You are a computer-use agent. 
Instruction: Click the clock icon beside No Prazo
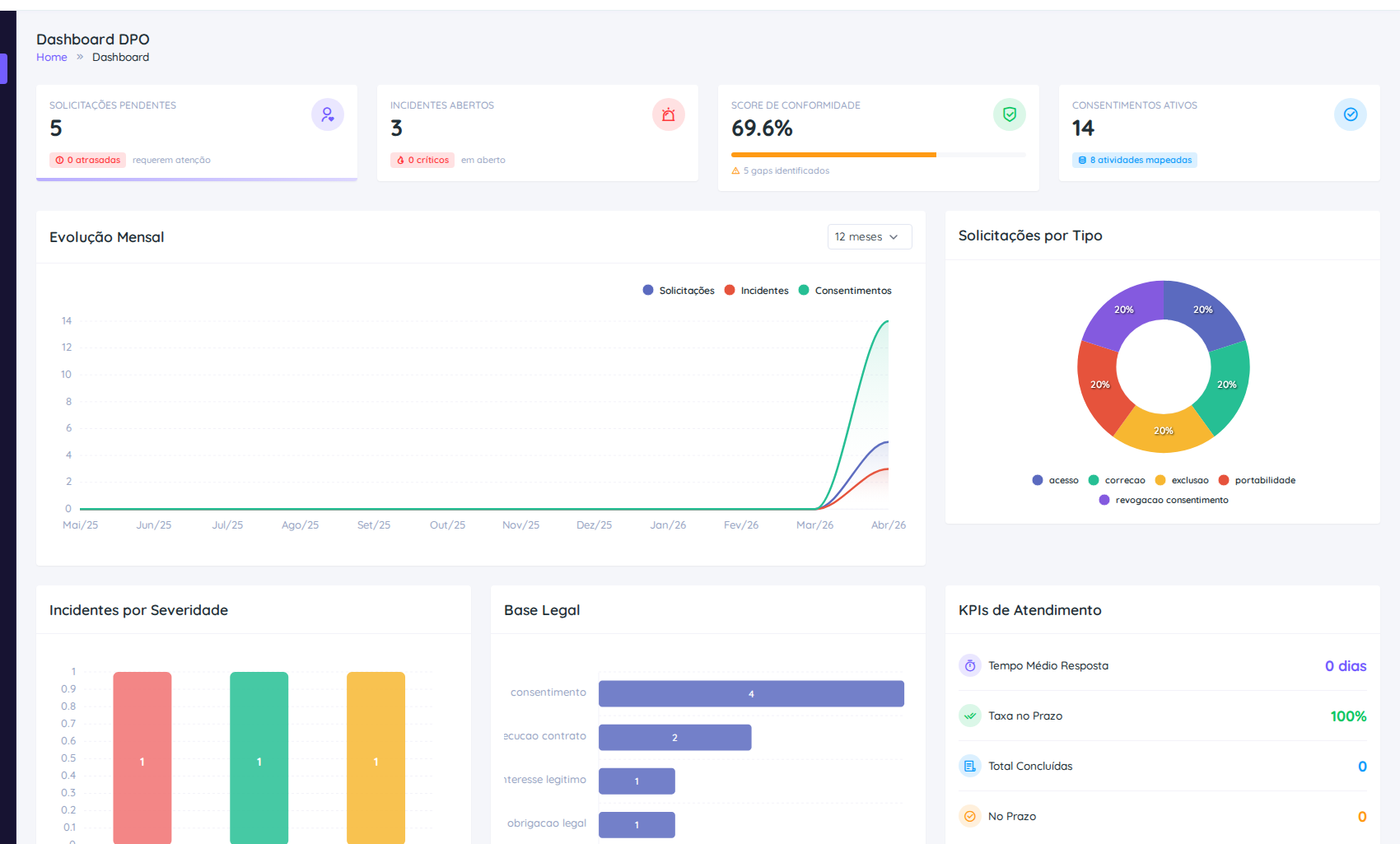click(x=969, y=816)
